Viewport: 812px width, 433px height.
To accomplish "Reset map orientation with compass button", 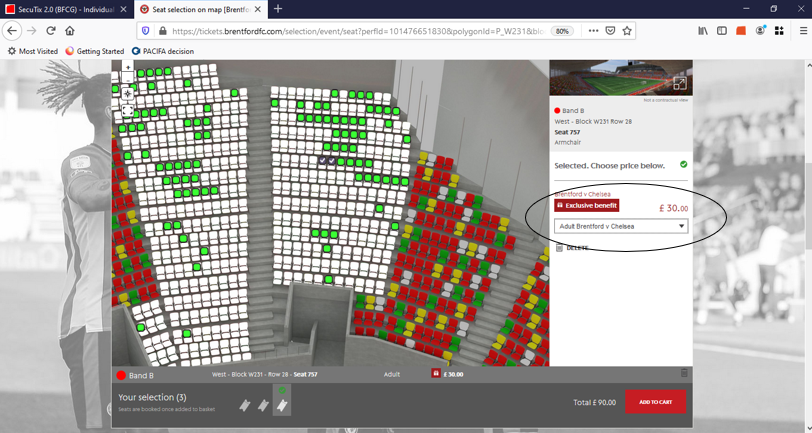I will click(x=127, y=94).
